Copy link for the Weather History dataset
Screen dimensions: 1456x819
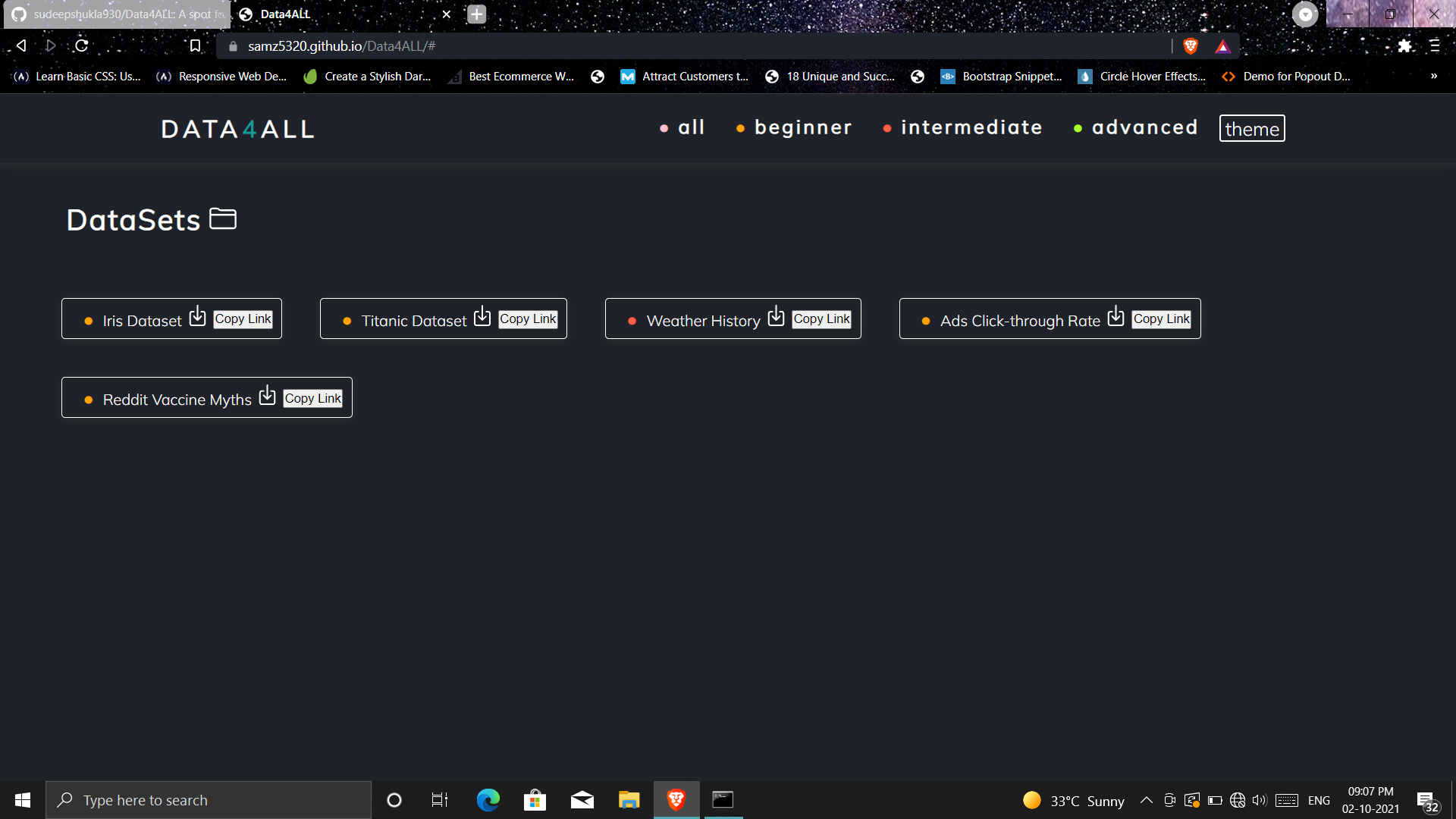pos(821,319)
